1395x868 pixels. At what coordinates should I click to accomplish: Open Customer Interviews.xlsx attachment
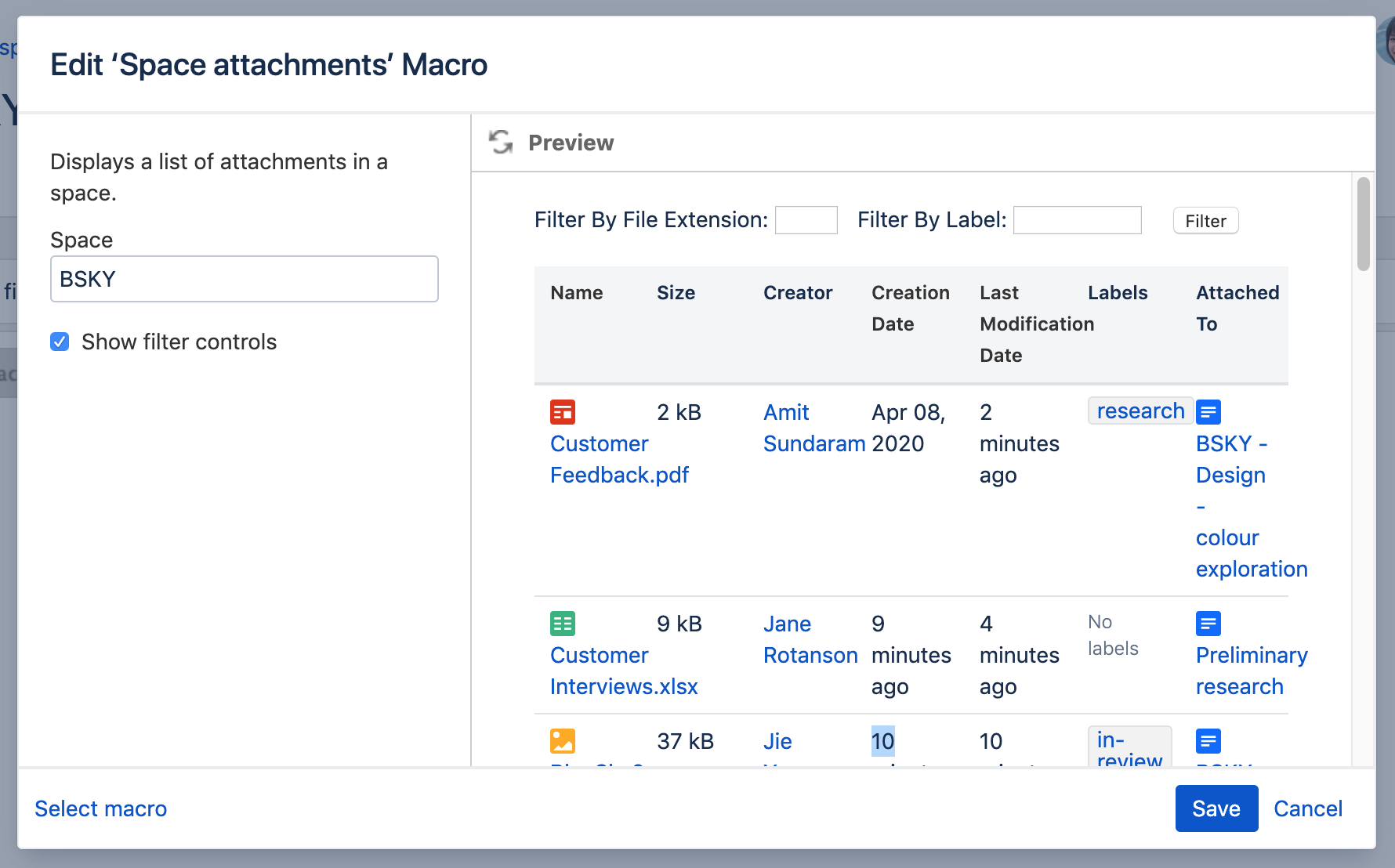coord(623,671)
